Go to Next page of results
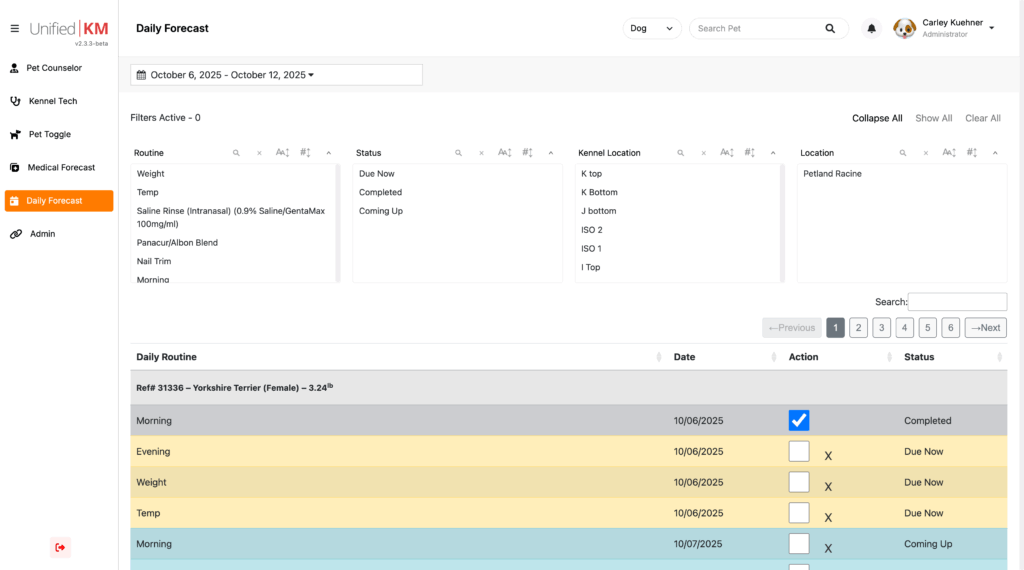Viewport: 1024px width, 570px height. [985, 328]
